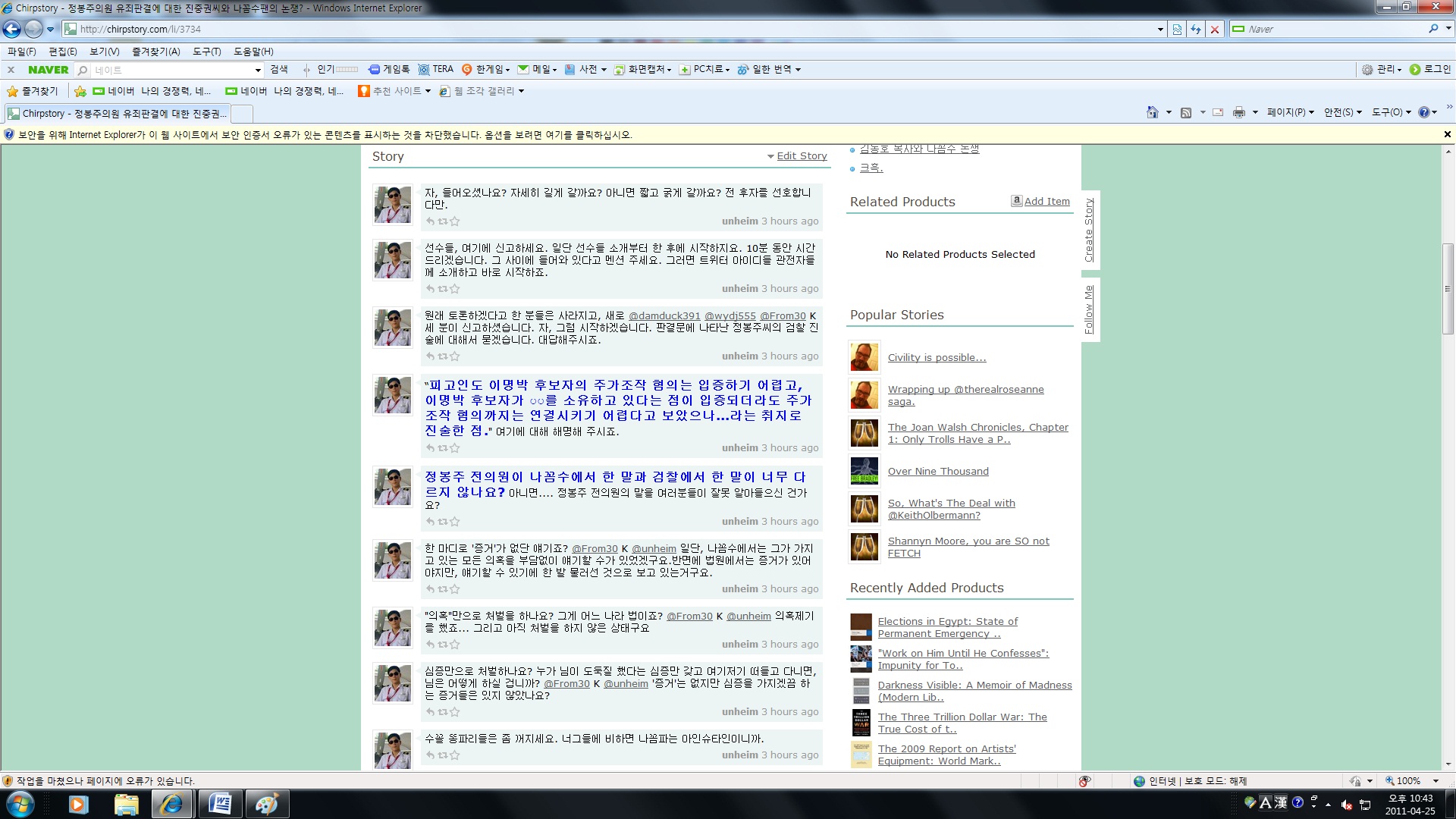The width and height of the screenshot is (1456, 819).
Task: Refresh the page with the refresh icon
Action: [x=1196, y=30]
